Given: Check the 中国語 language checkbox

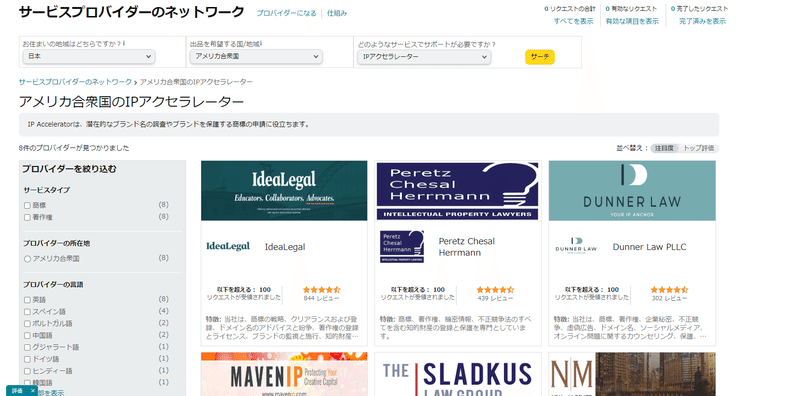Looking at the screenshot, I should [x=27, y=335].
